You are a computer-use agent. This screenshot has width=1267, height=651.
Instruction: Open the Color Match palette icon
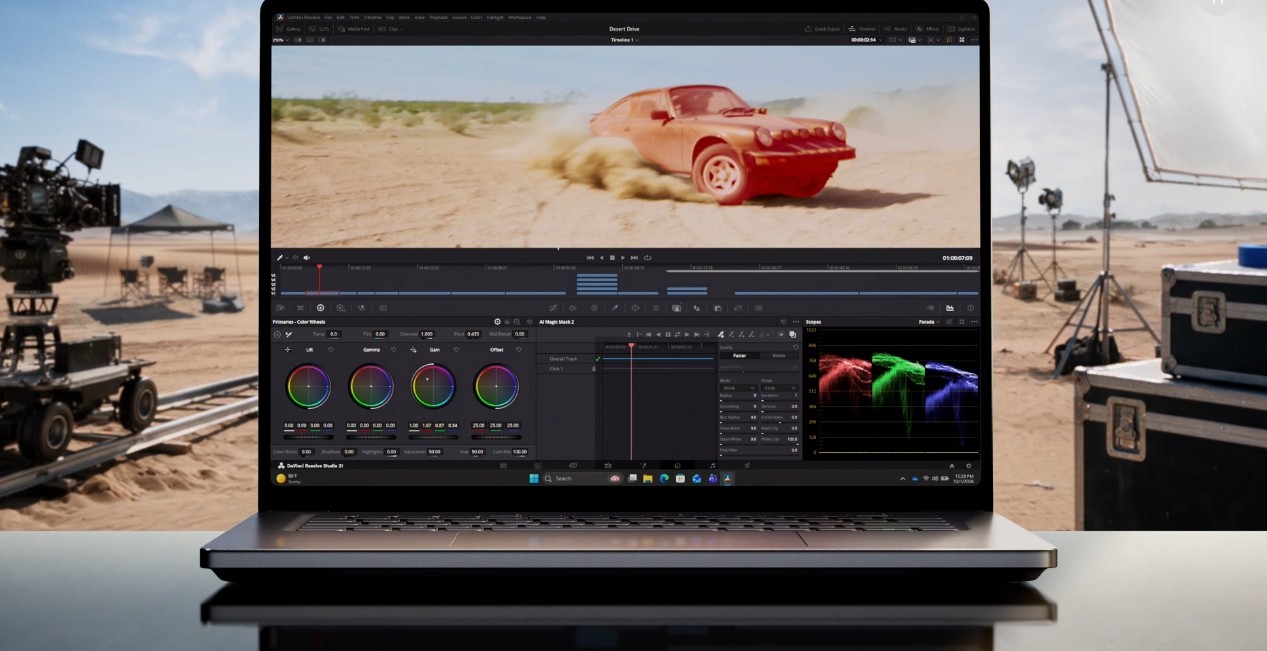[x=300, y=308]
